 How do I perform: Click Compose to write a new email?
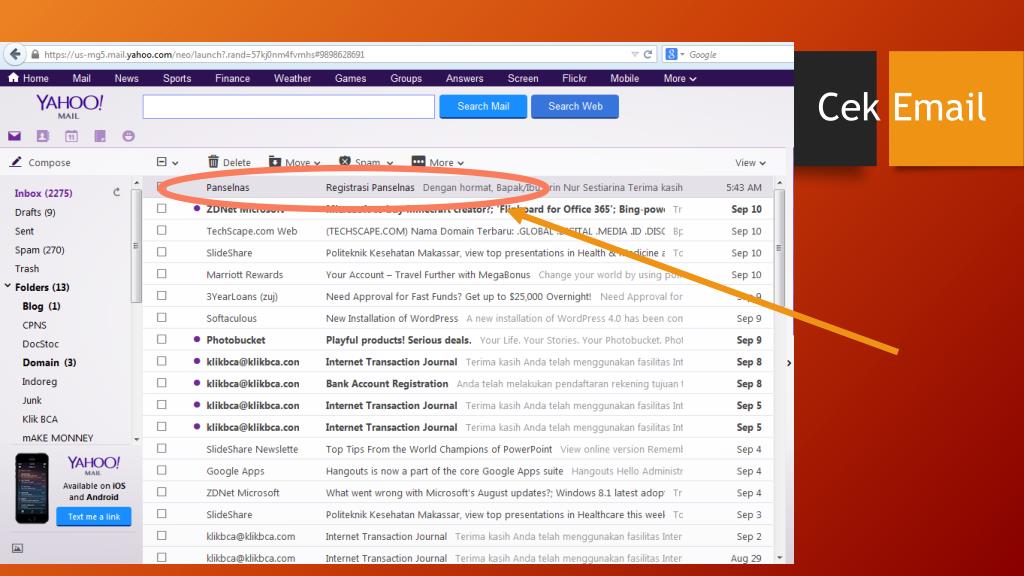click(40, 163)
